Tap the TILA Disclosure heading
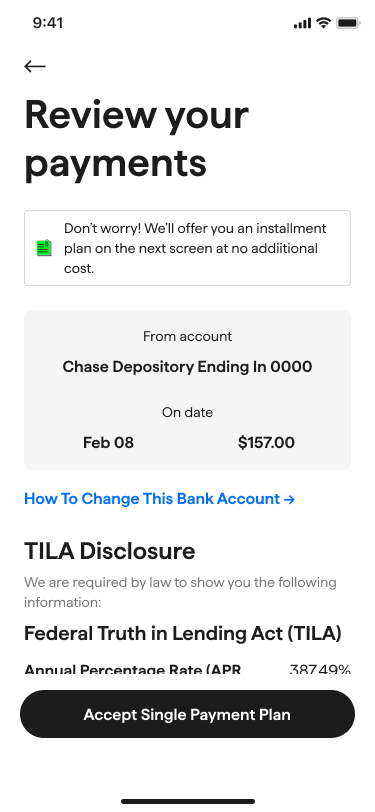The image size is (375, 812). point(110,551)
